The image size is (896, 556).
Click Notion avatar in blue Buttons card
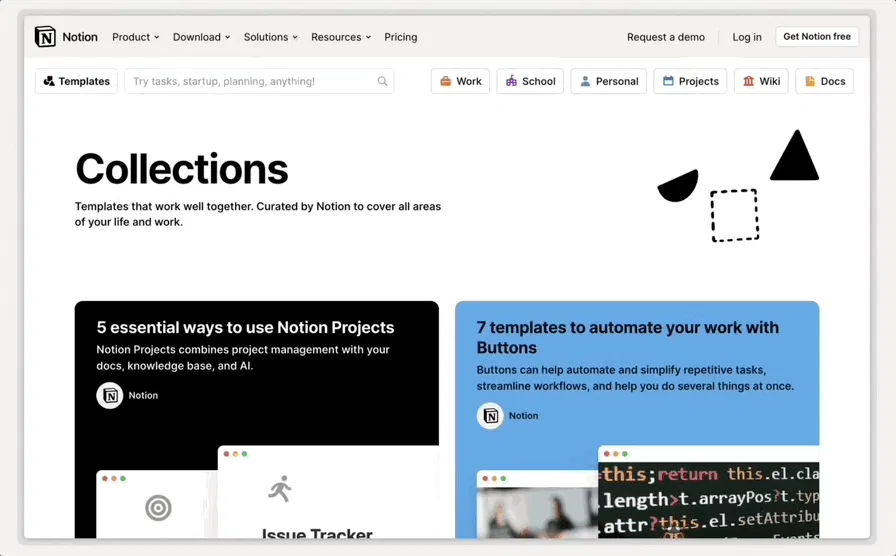pos(490,416)
